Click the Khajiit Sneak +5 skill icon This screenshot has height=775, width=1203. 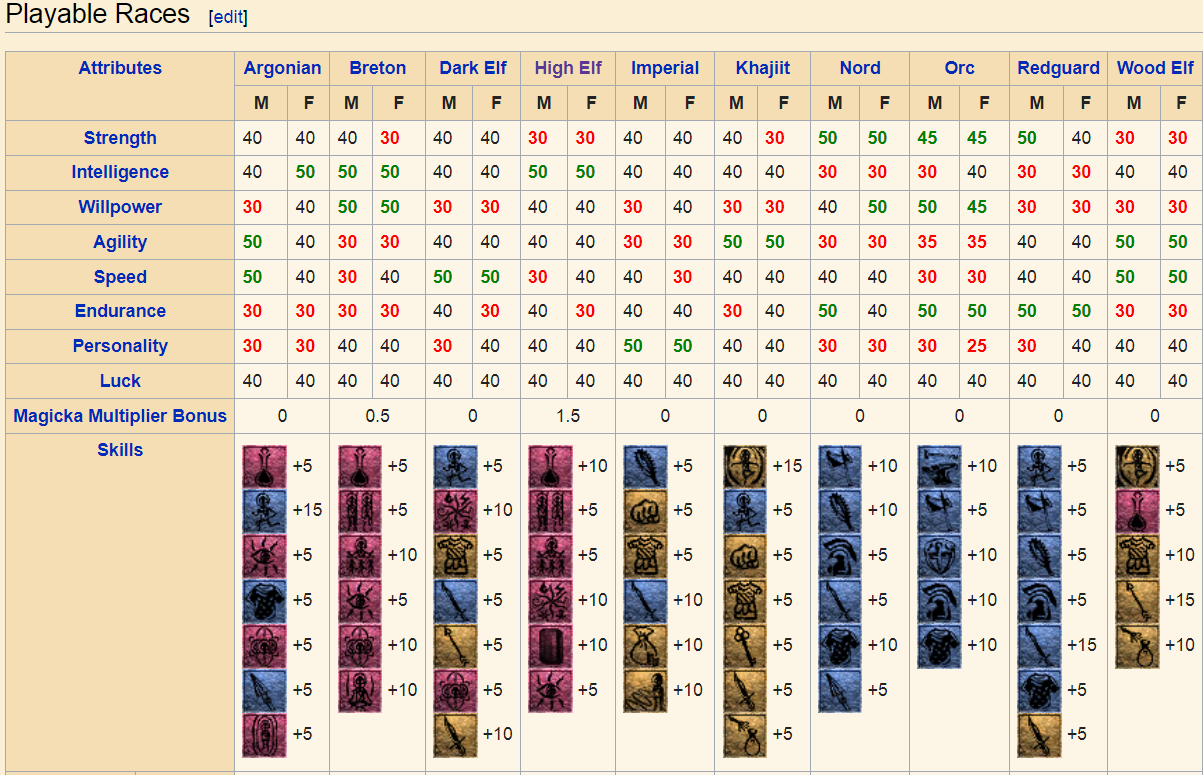(x=745, y=735)
